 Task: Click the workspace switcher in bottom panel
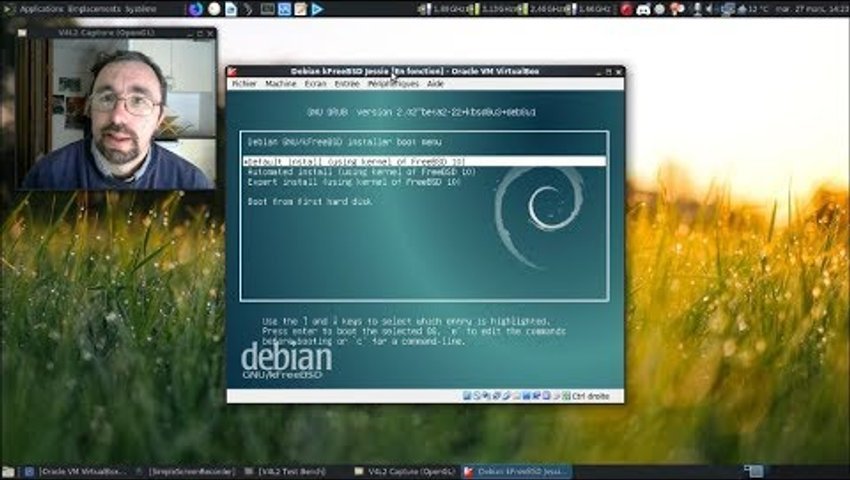(754, 471)
